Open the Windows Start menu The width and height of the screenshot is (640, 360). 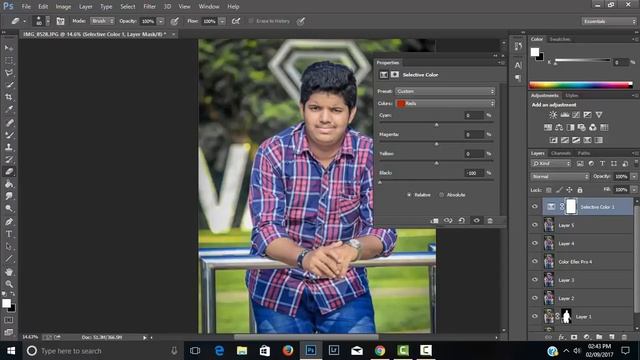pos(11,351)
